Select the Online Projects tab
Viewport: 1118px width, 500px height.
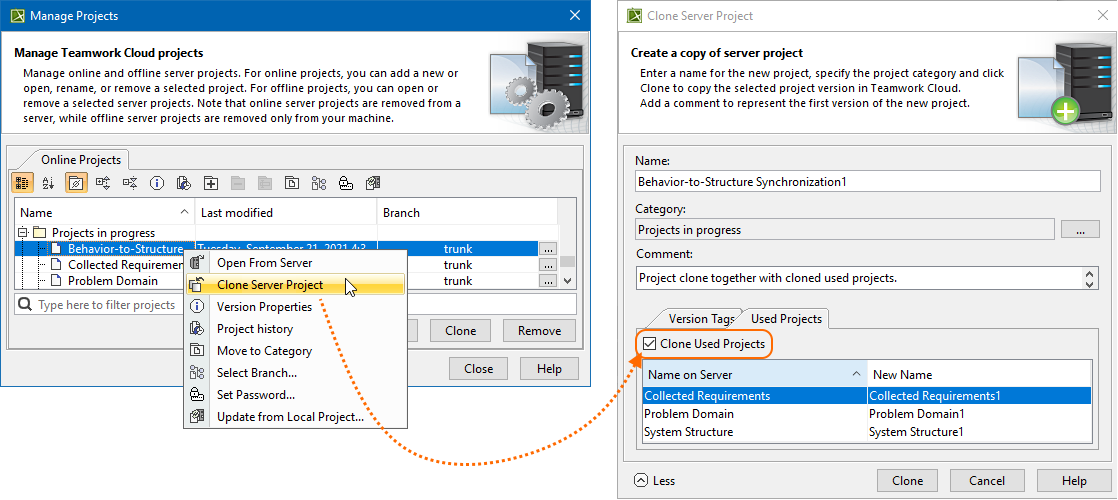click(x=81, y=160)
